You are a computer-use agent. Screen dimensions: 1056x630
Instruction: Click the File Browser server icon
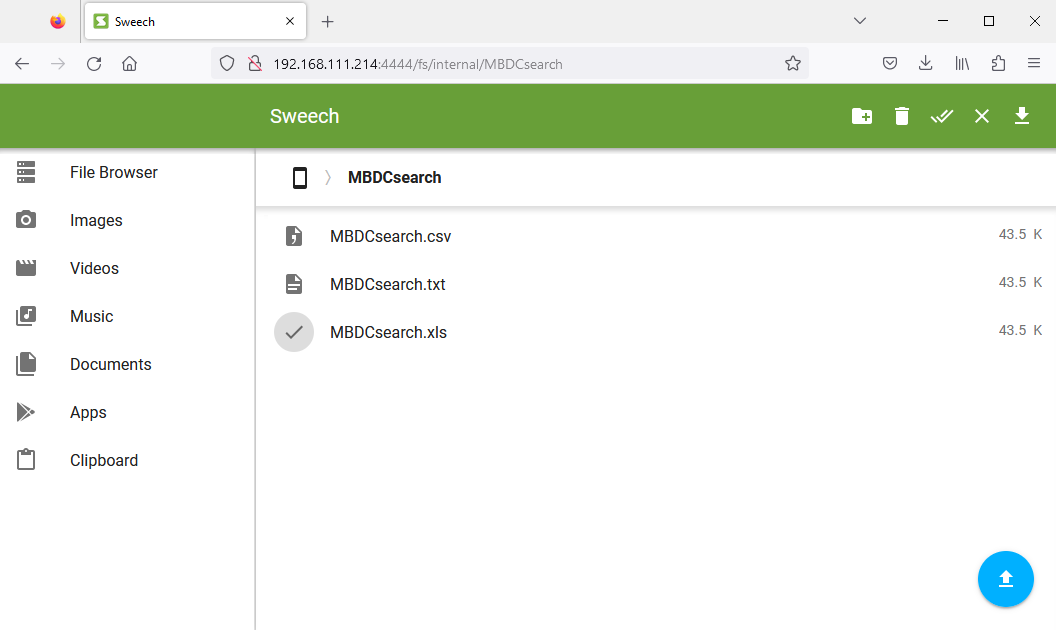(26, 172)
